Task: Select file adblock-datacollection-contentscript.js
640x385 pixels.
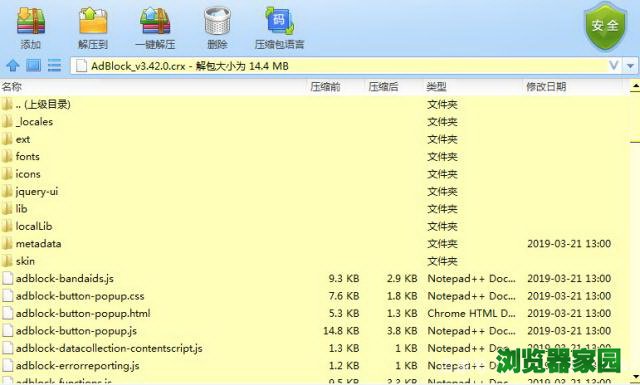Action: pyautogui.click(x=314, y=348)
